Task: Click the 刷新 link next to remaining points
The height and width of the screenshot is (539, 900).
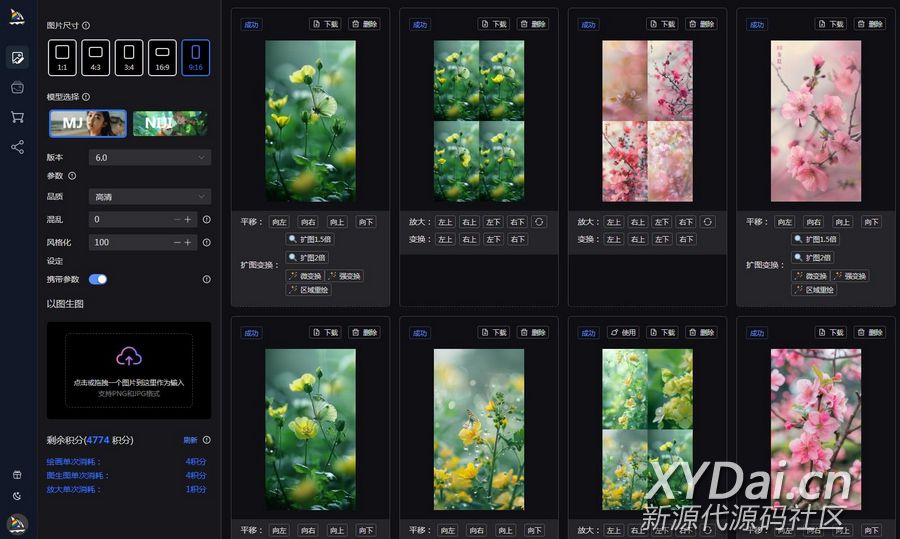Action: pos(190,440)
